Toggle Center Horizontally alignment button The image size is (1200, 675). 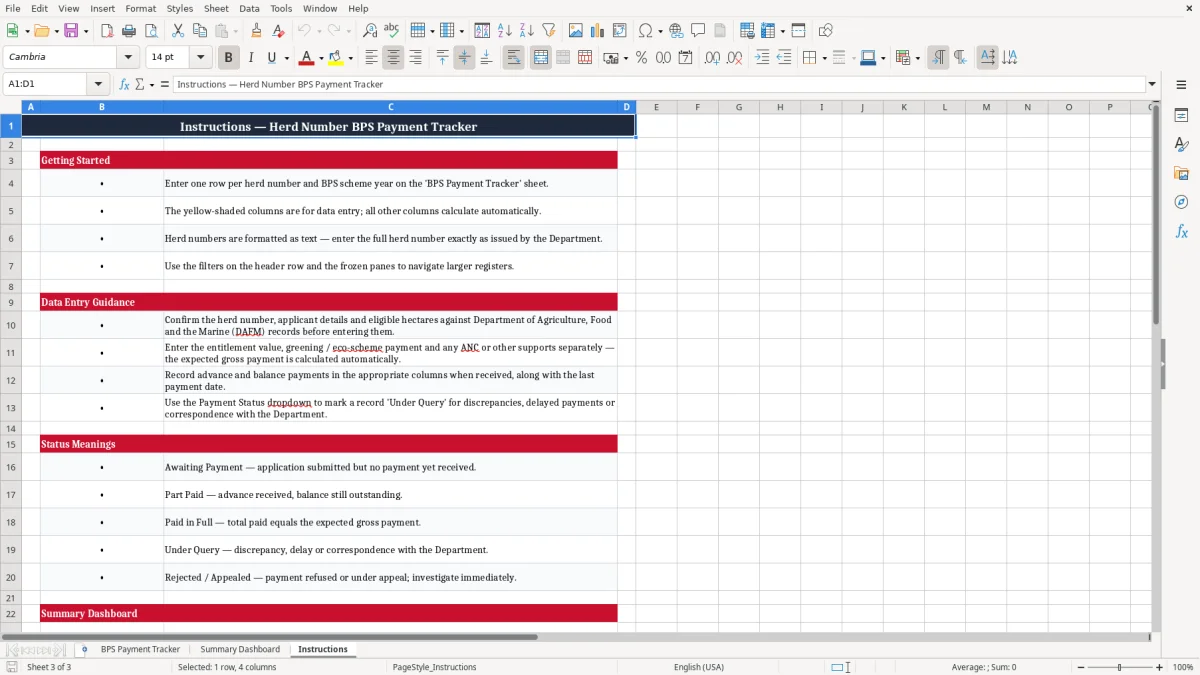(393, 58)
